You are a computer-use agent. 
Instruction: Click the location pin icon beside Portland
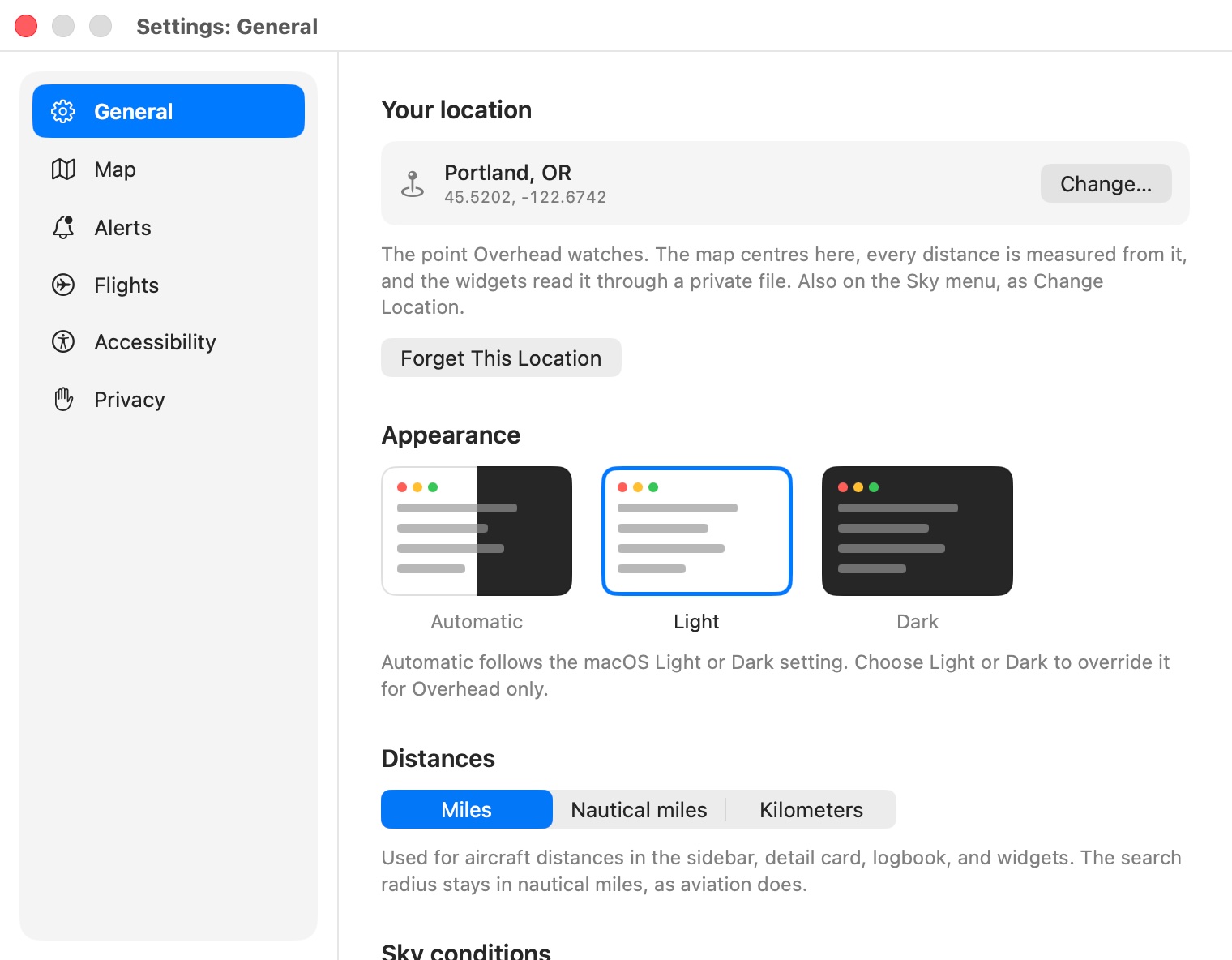413,184
